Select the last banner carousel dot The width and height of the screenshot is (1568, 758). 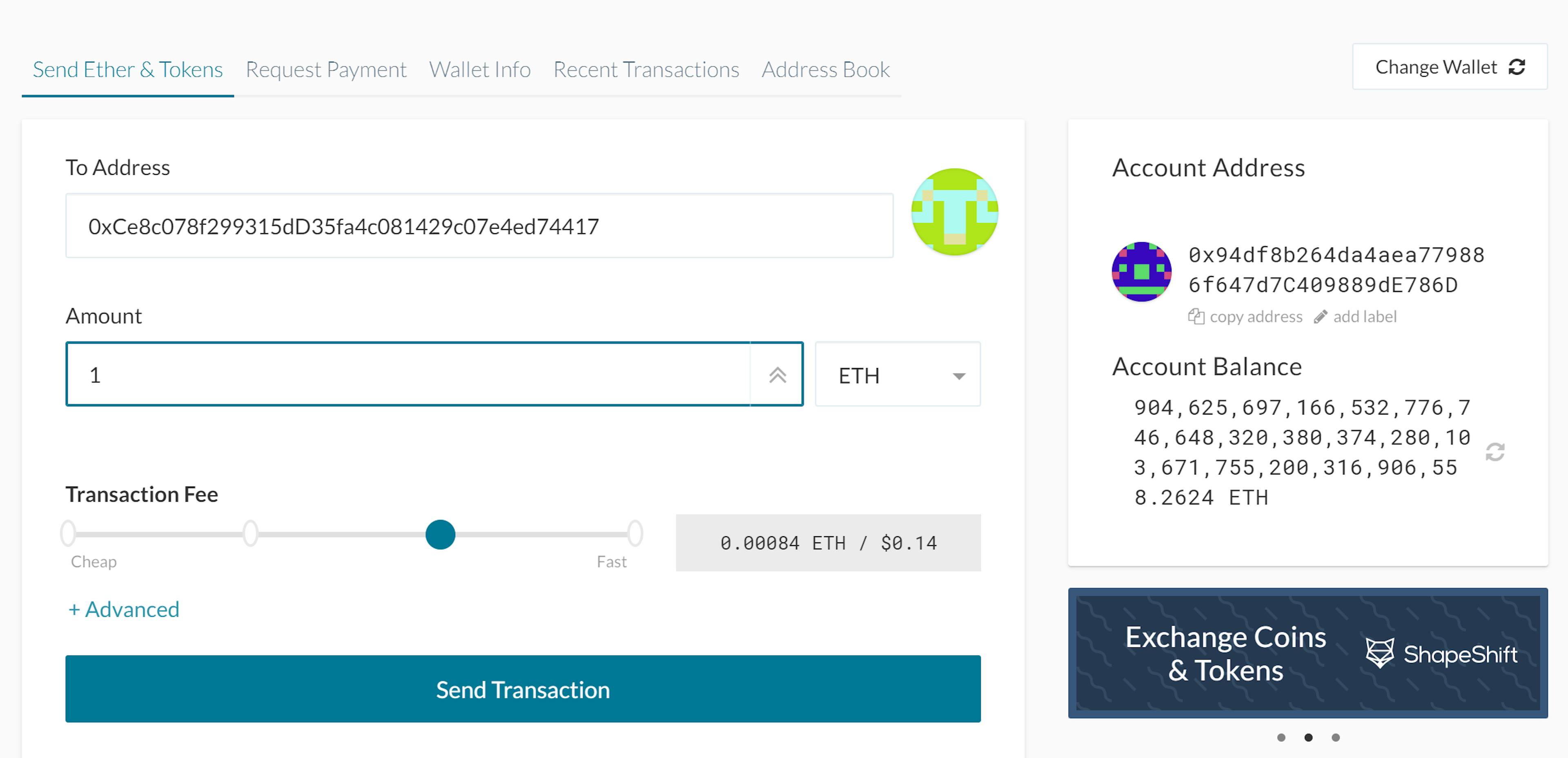(x=1336, y=737)
